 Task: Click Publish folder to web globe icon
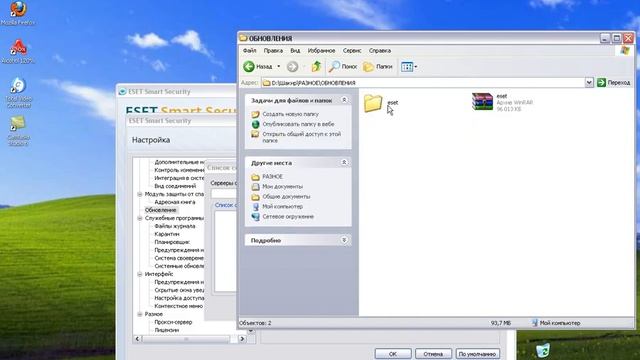256,124
